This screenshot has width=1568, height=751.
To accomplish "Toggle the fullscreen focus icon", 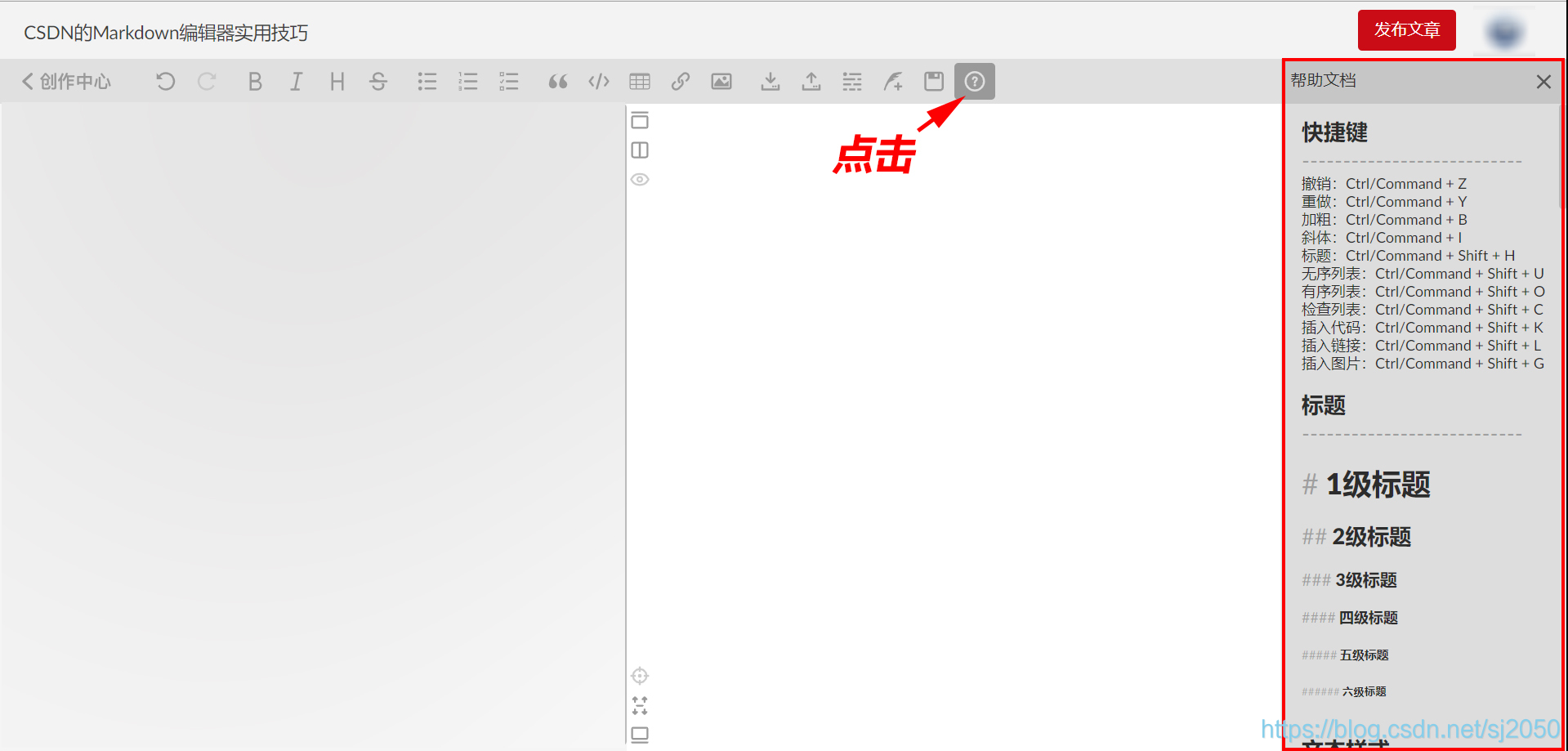I will (x=640, y=705).
